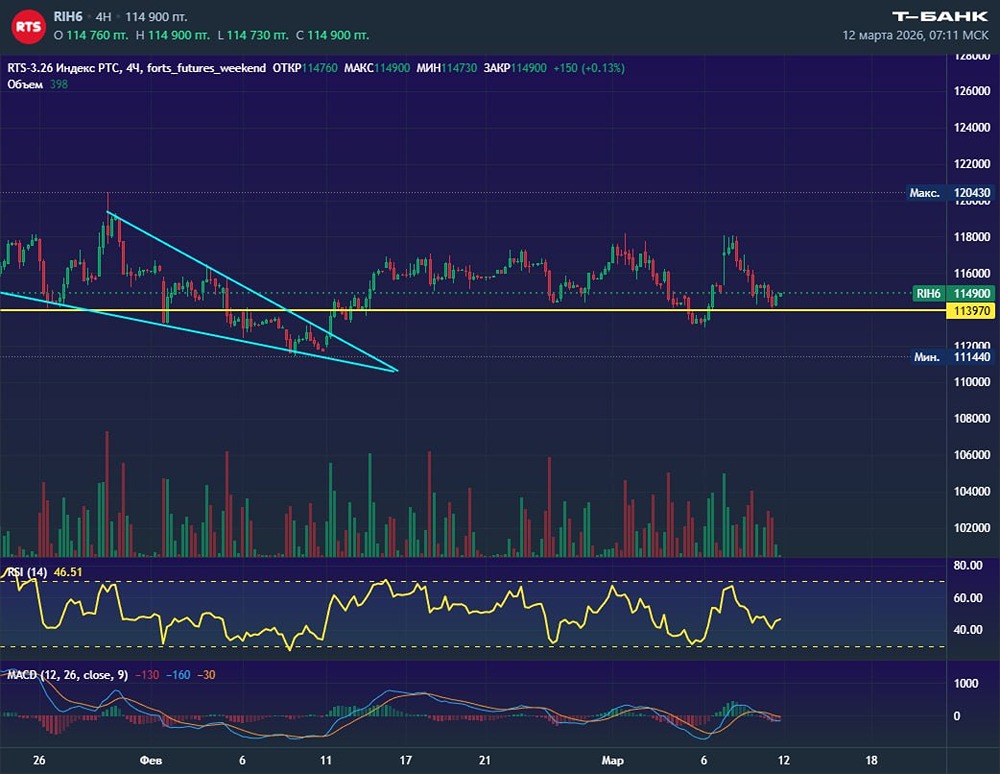The image size is (1000, 774).
Task: Click the yellow 113970 price level label
Action: (972, 311)
